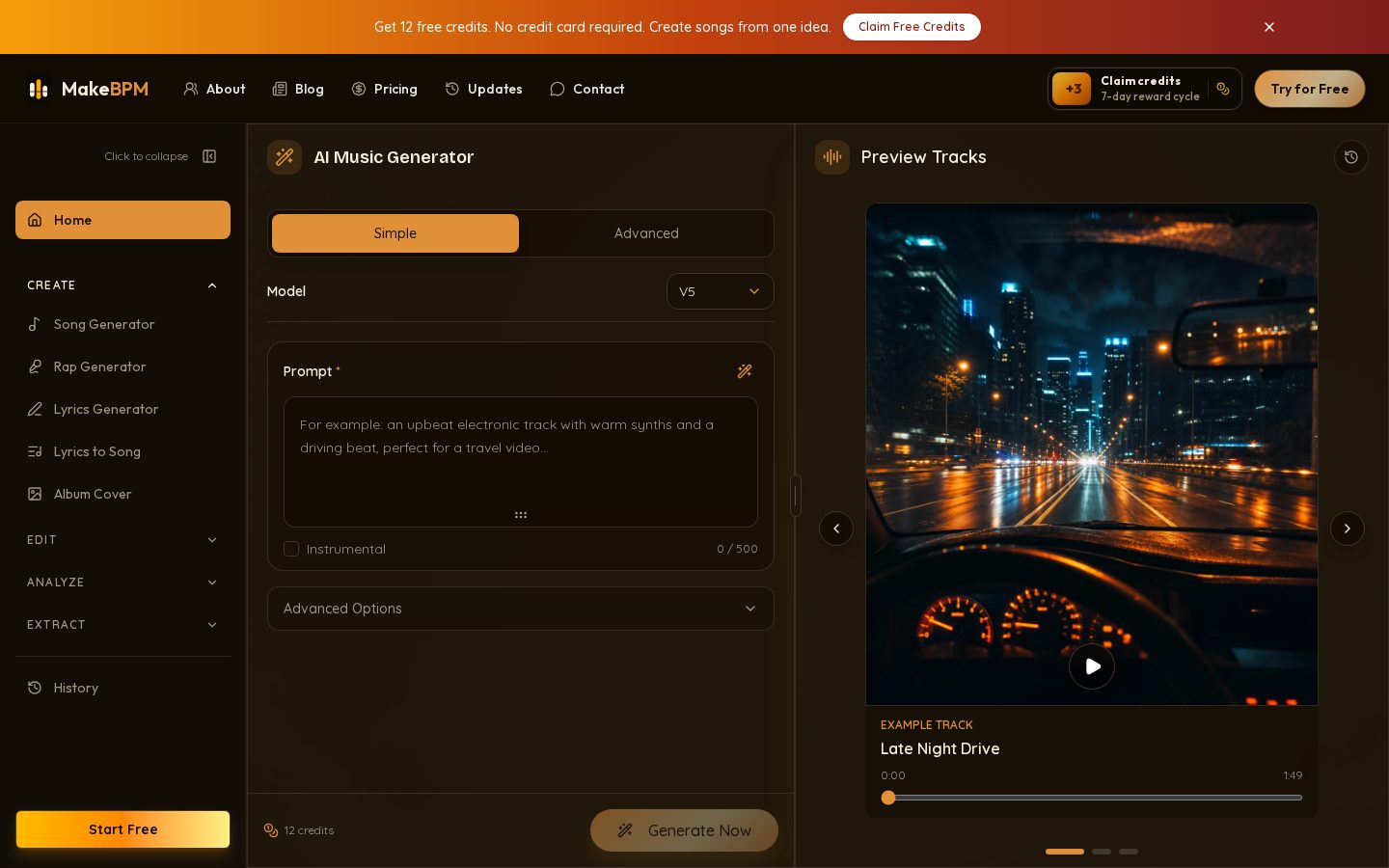Image resolution: width=1389 pixels, height=868 pixels.
Task: Dismiss the free credits banner
Action: [1269, 27]
